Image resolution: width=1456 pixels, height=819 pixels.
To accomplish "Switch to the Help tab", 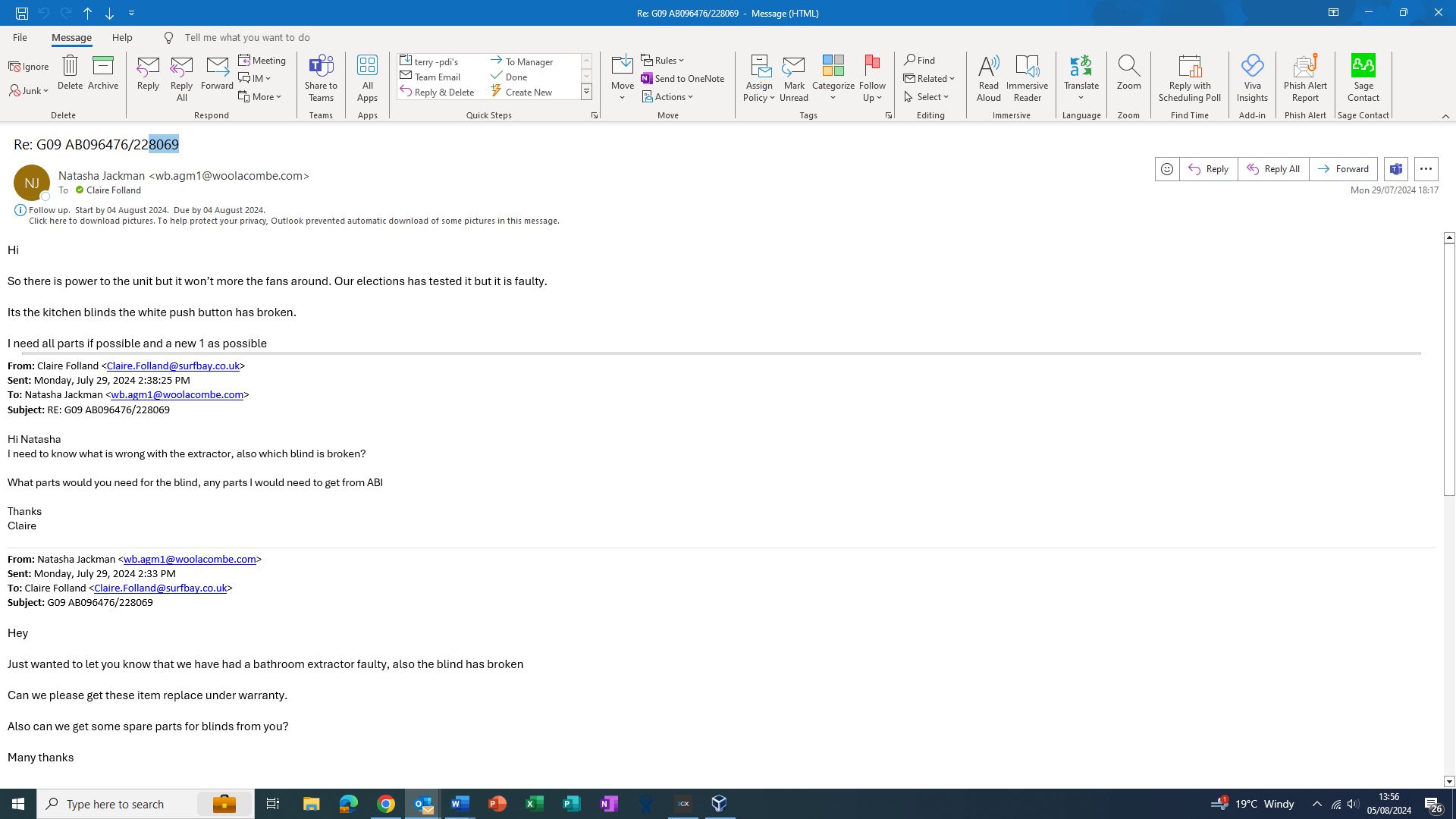I will (x=122, y=37).
